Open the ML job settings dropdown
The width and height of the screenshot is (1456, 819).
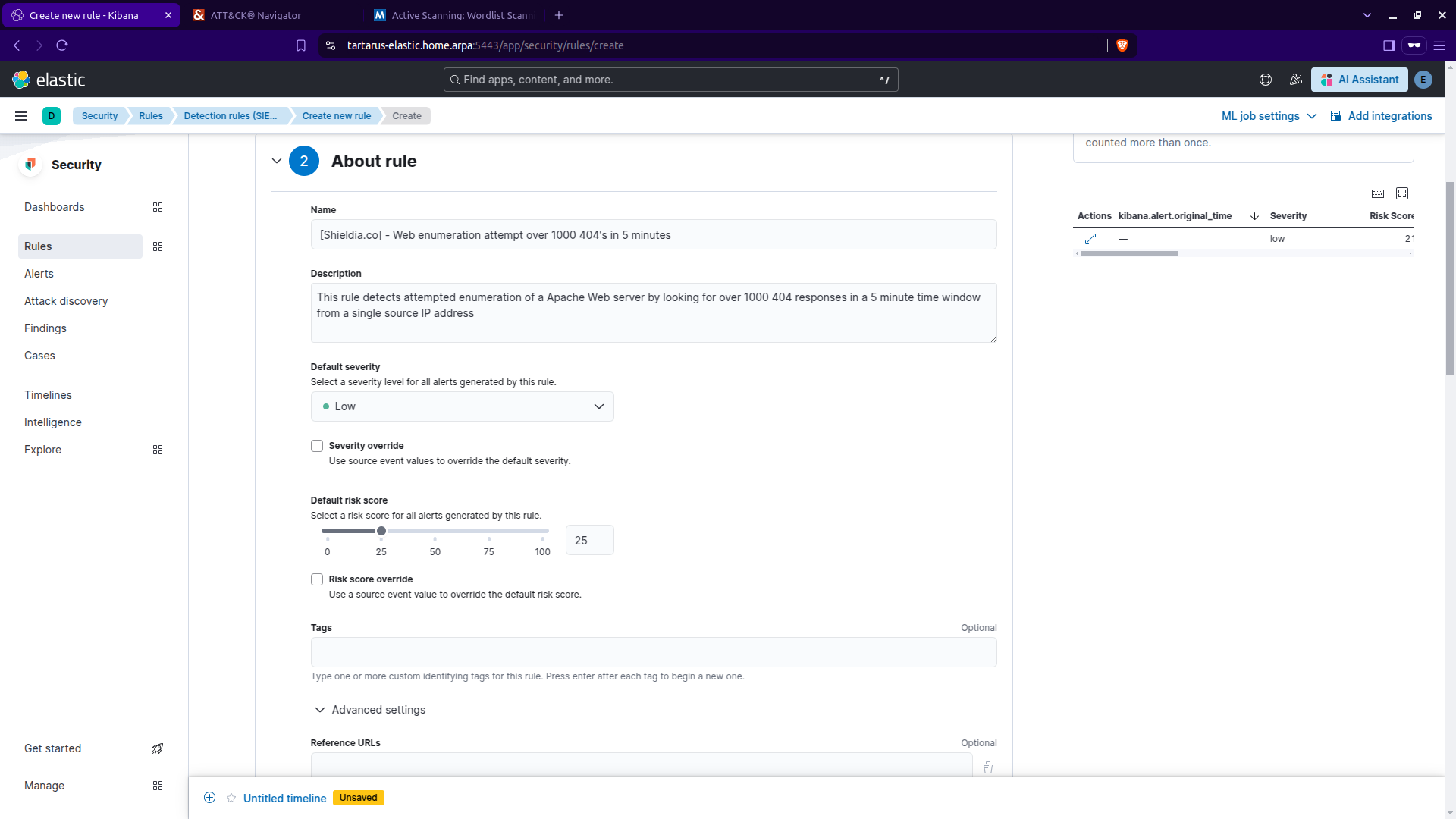1268,116
